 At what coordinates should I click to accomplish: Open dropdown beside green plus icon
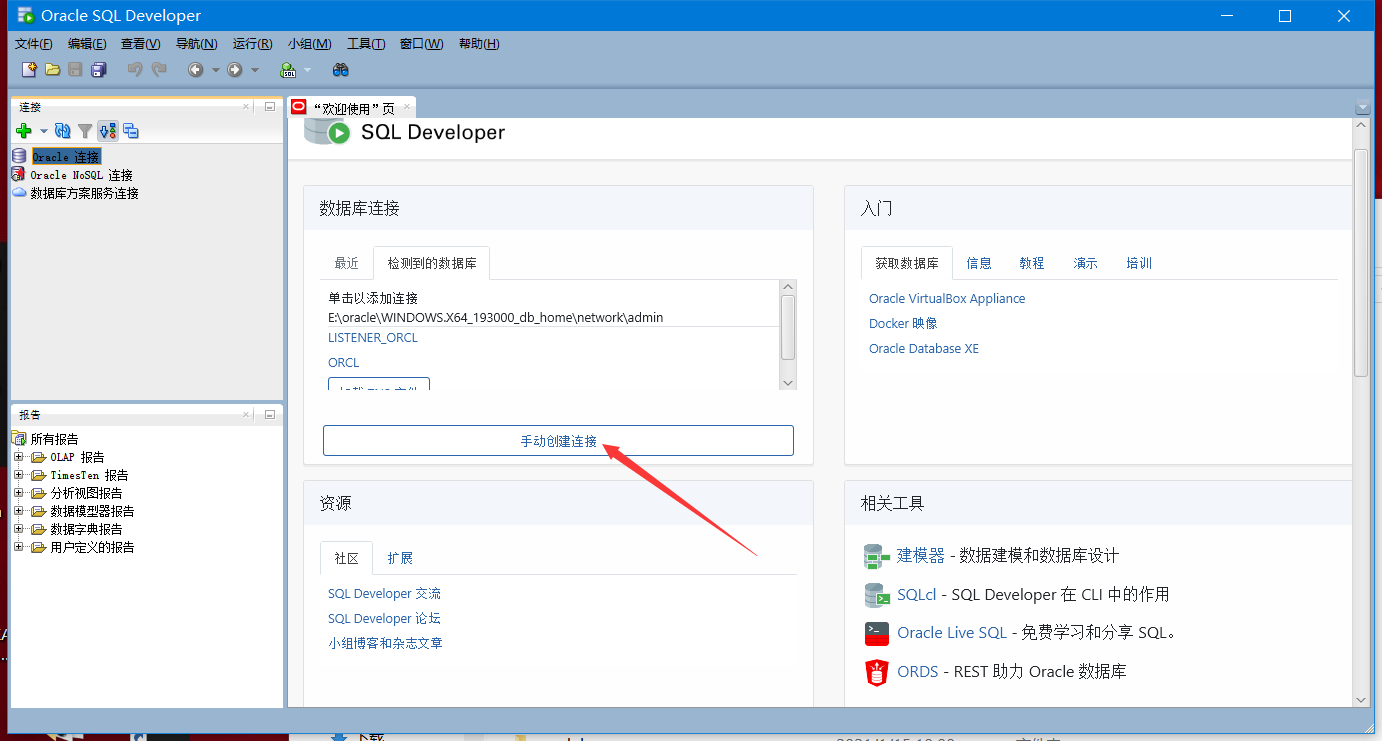44,131
